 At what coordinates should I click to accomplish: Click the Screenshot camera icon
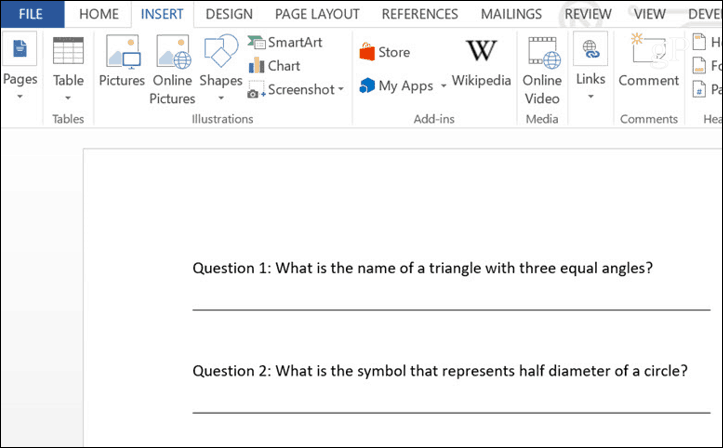pyautogui.click(x=256, y=89)
